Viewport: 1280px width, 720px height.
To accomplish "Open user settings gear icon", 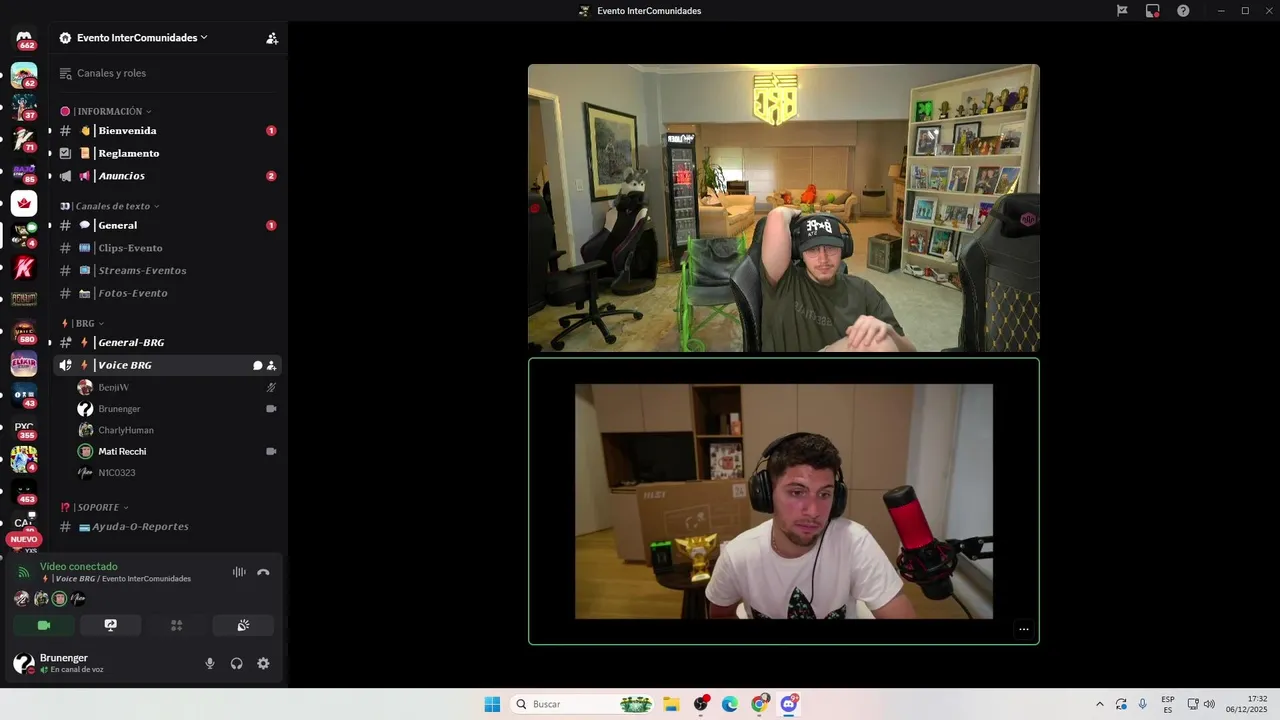I will (263, 663).
